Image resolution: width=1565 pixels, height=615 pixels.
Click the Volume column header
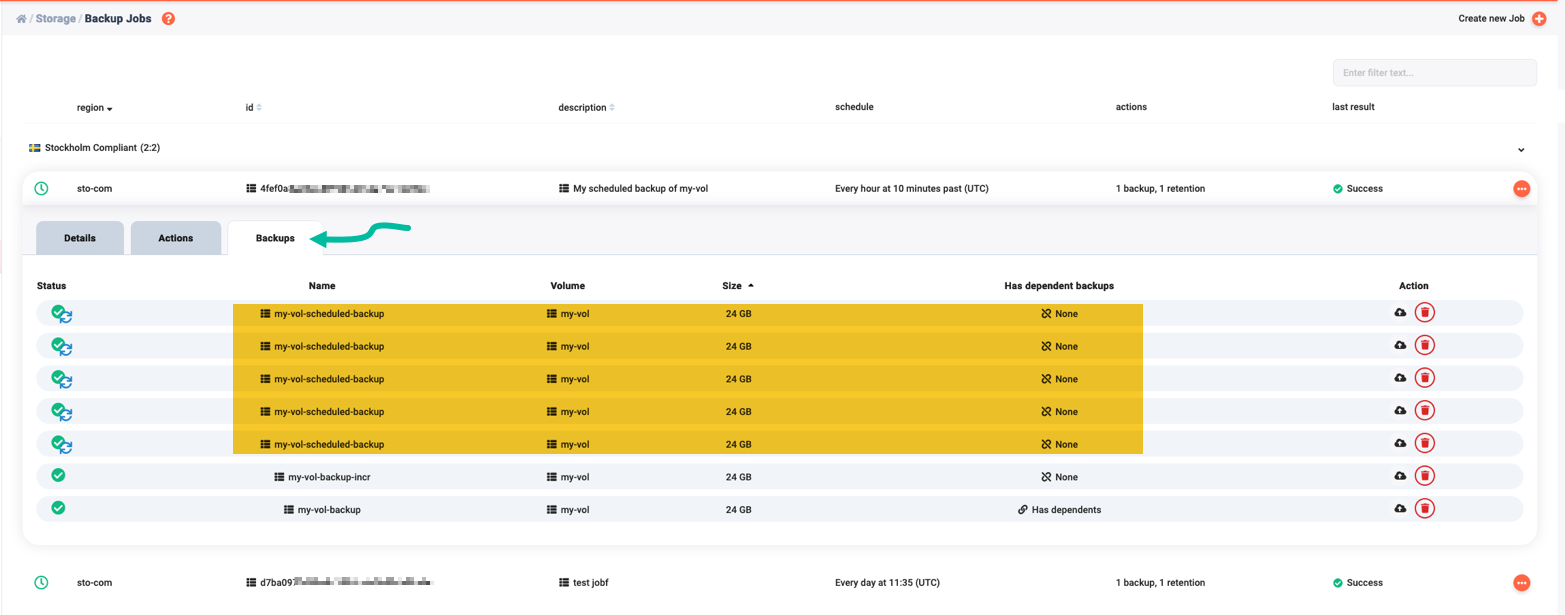click(567, 286)
